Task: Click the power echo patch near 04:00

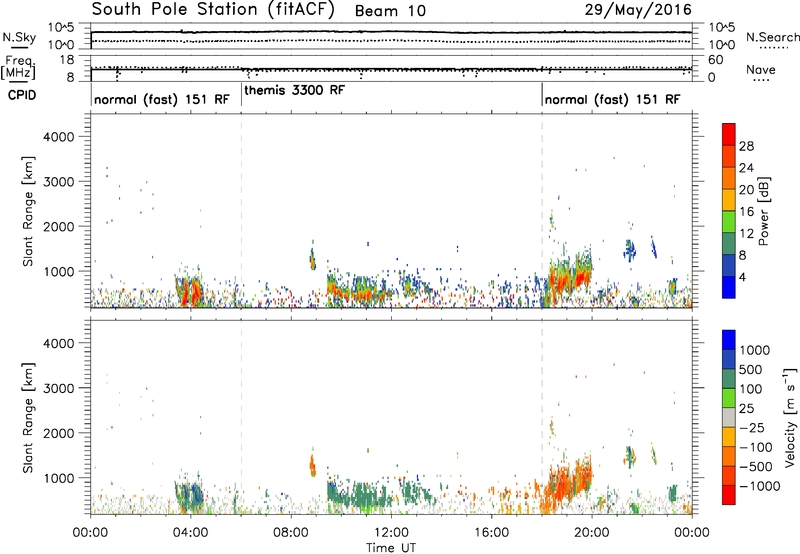Action: point(189,290)
